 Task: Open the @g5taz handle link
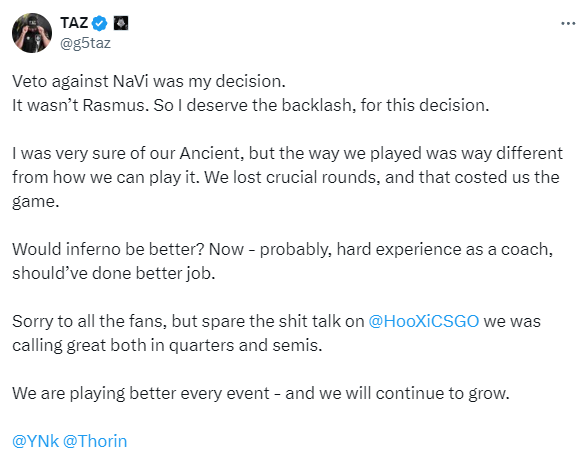pyautogui.click(x=85, y=43)
